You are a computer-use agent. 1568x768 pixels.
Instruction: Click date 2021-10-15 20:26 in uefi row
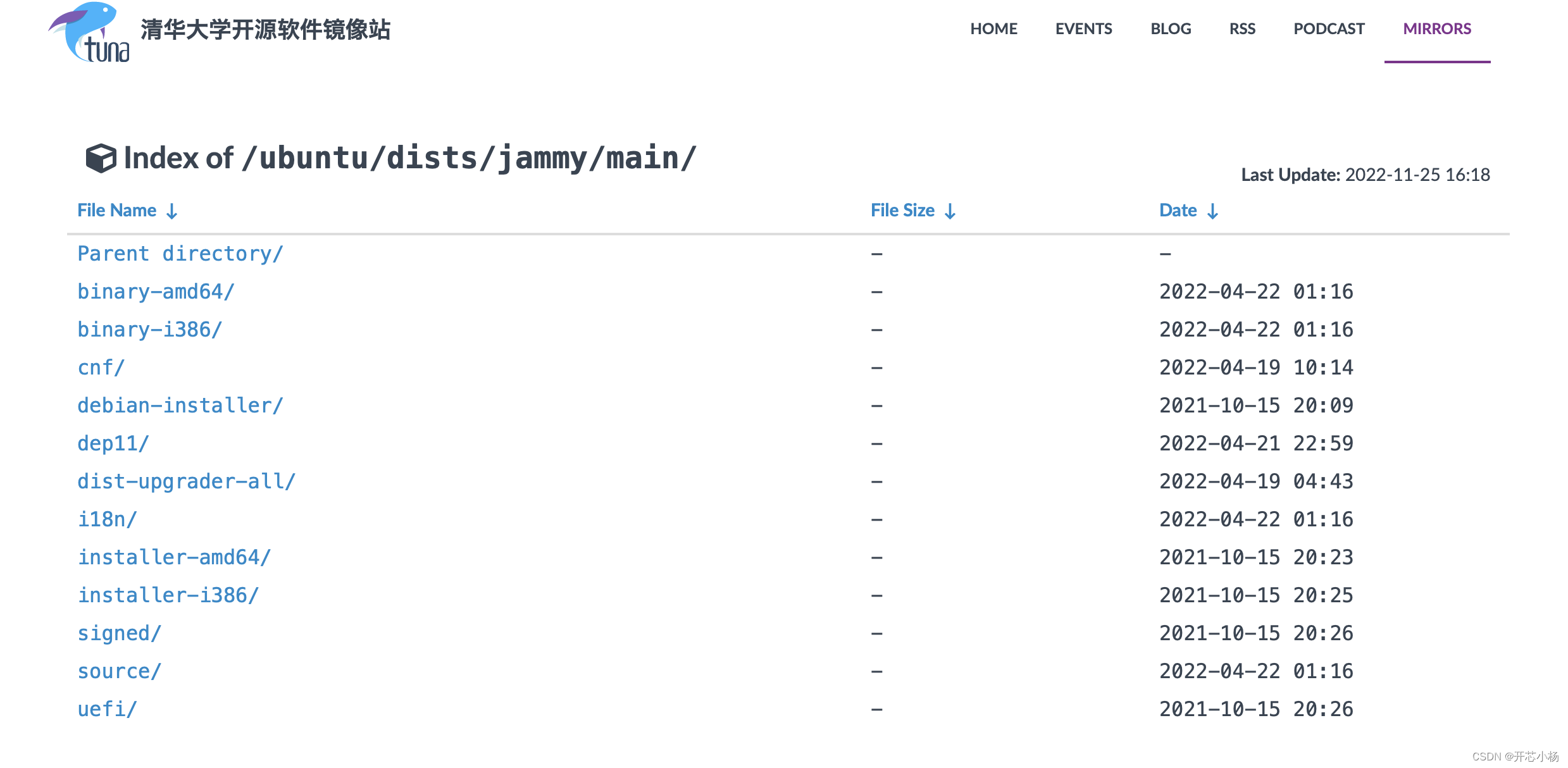click(x=1256, y=709)
